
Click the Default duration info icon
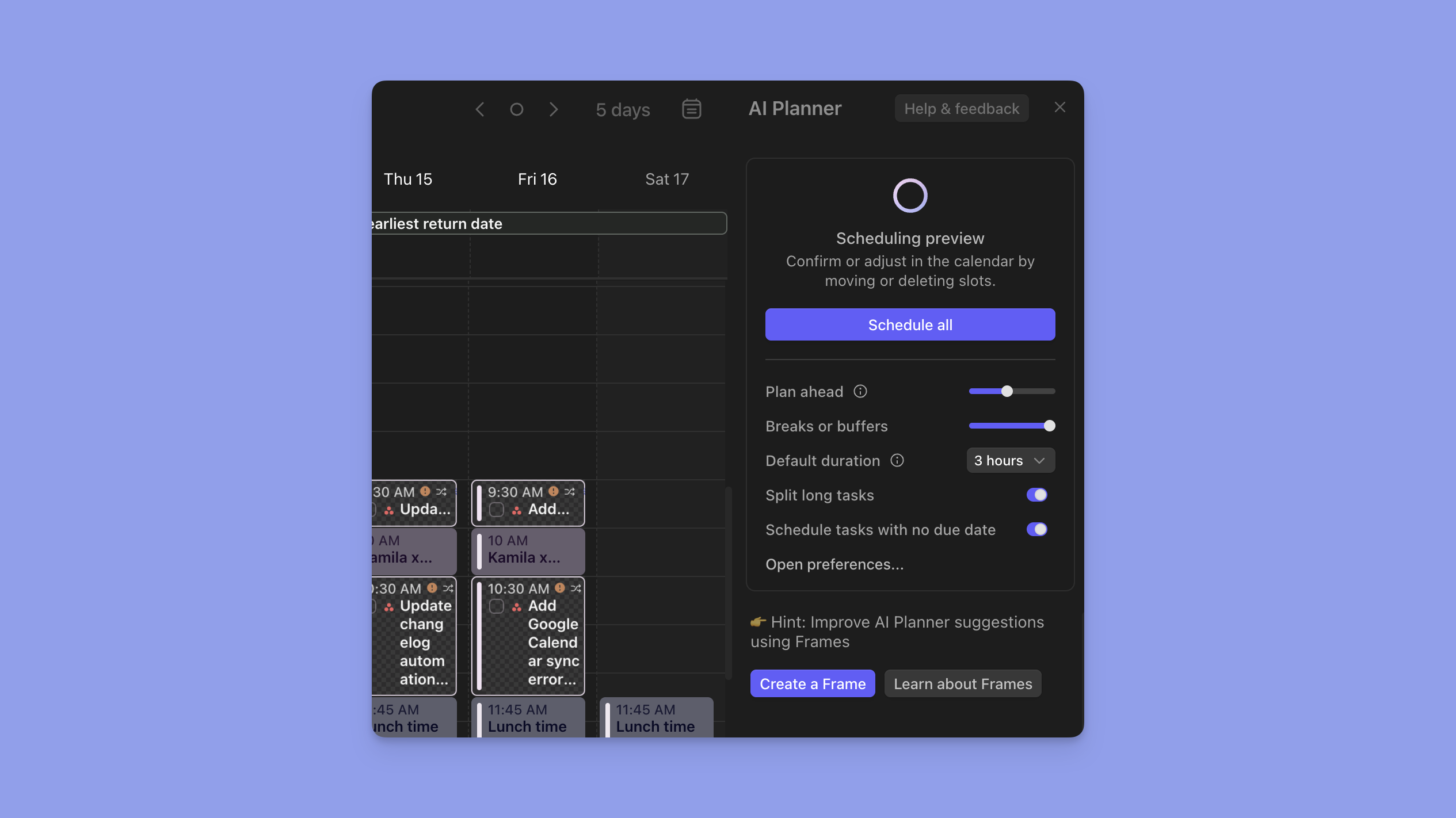(898, 460)
